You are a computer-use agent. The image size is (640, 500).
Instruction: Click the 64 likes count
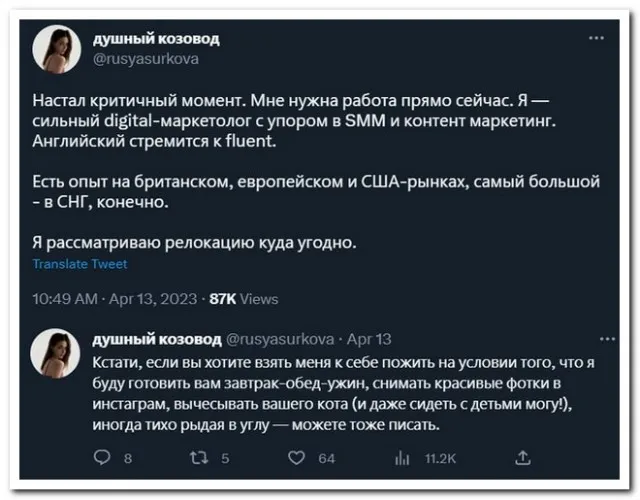pyautogui.click(x=326, y=459)
